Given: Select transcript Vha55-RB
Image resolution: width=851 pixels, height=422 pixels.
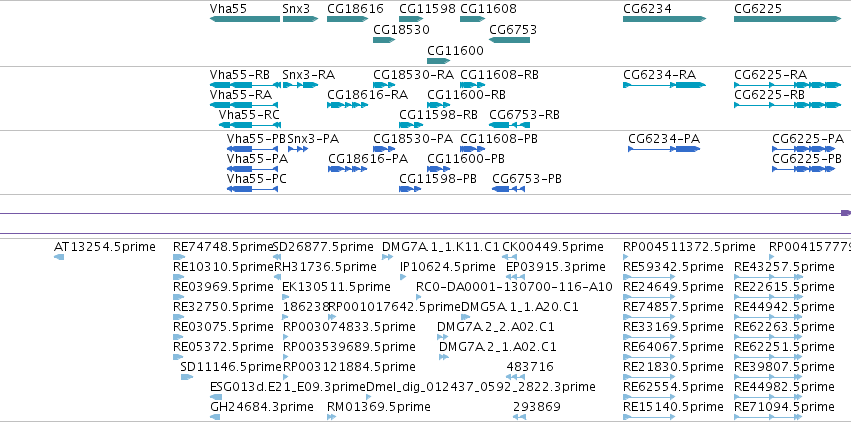Looking at the screenshot, I should coord(245,85).
